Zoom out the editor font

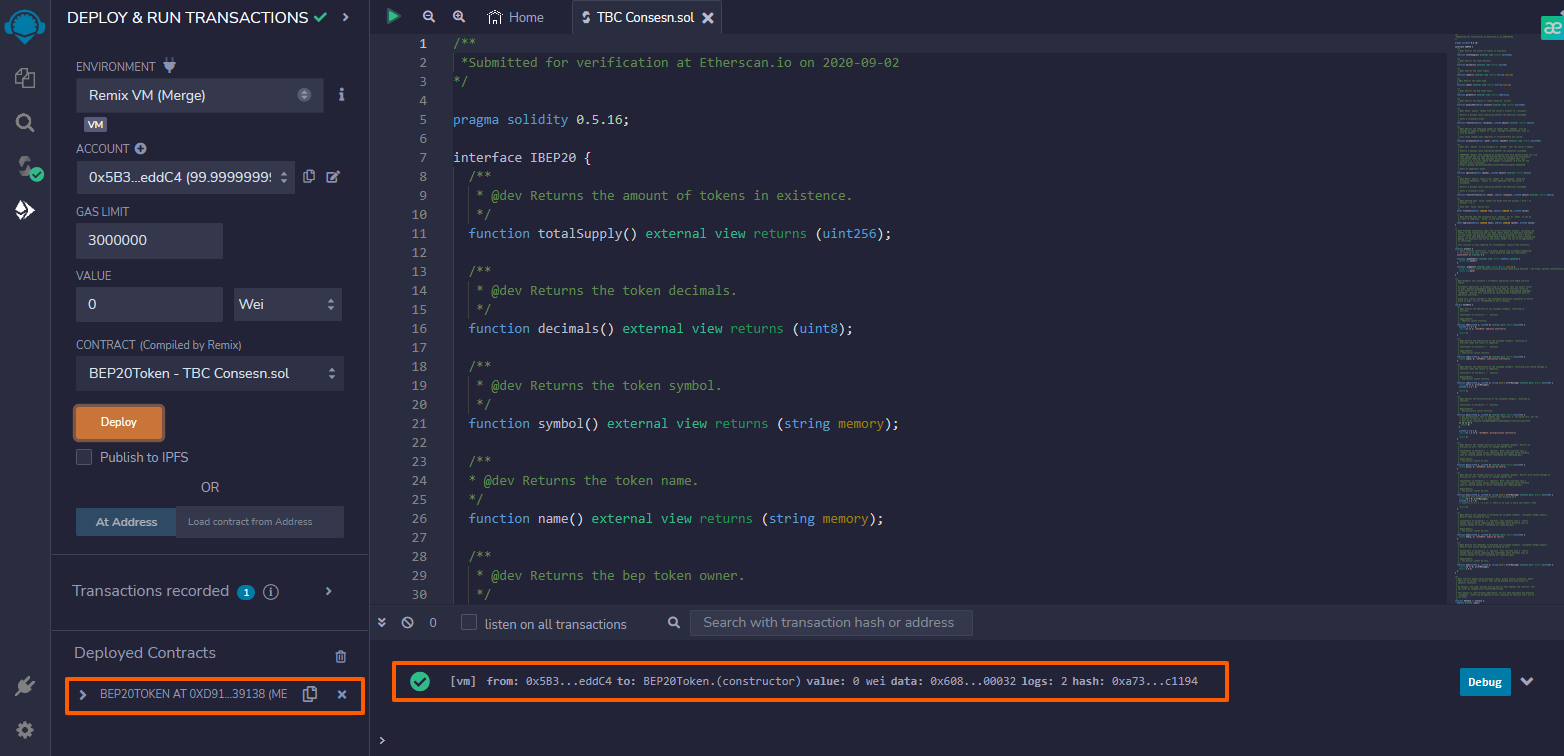point(429,17)
